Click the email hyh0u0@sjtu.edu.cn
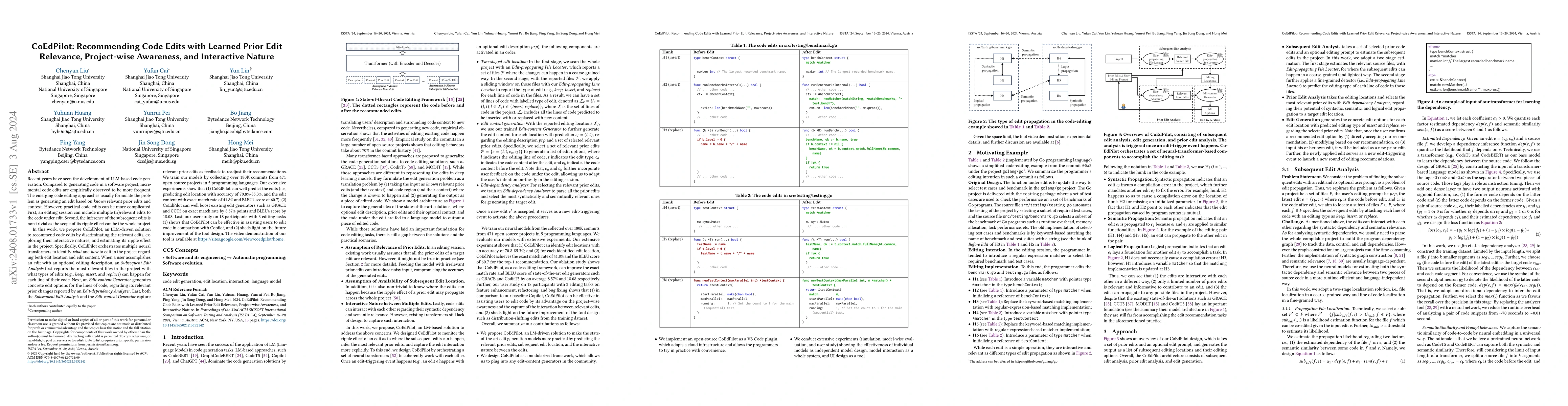Screen dimensions: 1568x406 pos(72,132)
